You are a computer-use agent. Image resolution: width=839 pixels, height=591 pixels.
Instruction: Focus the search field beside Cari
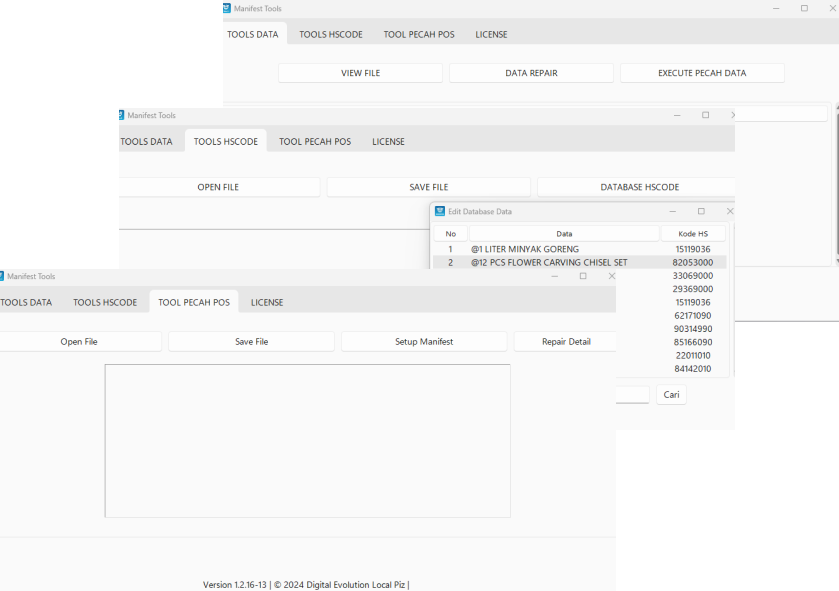pyautogui.click(x=632, y=395)
